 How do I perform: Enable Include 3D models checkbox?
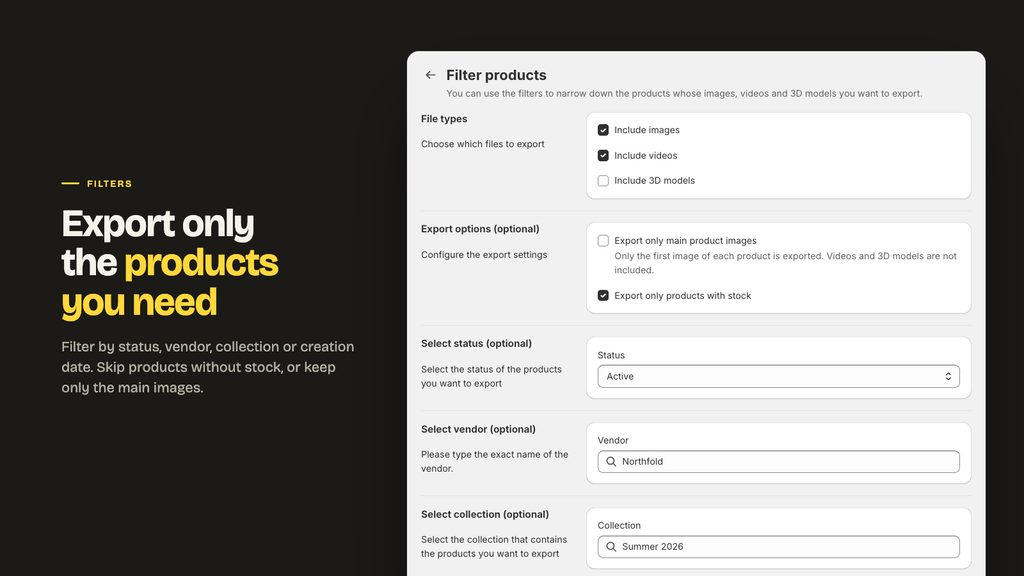[603, 181]
